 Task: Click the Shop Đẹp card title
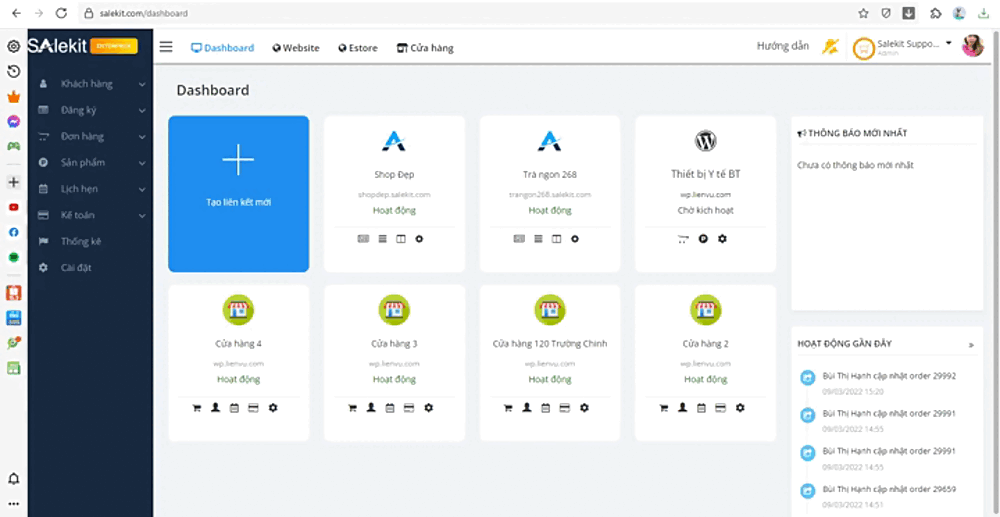click(394, 174)
